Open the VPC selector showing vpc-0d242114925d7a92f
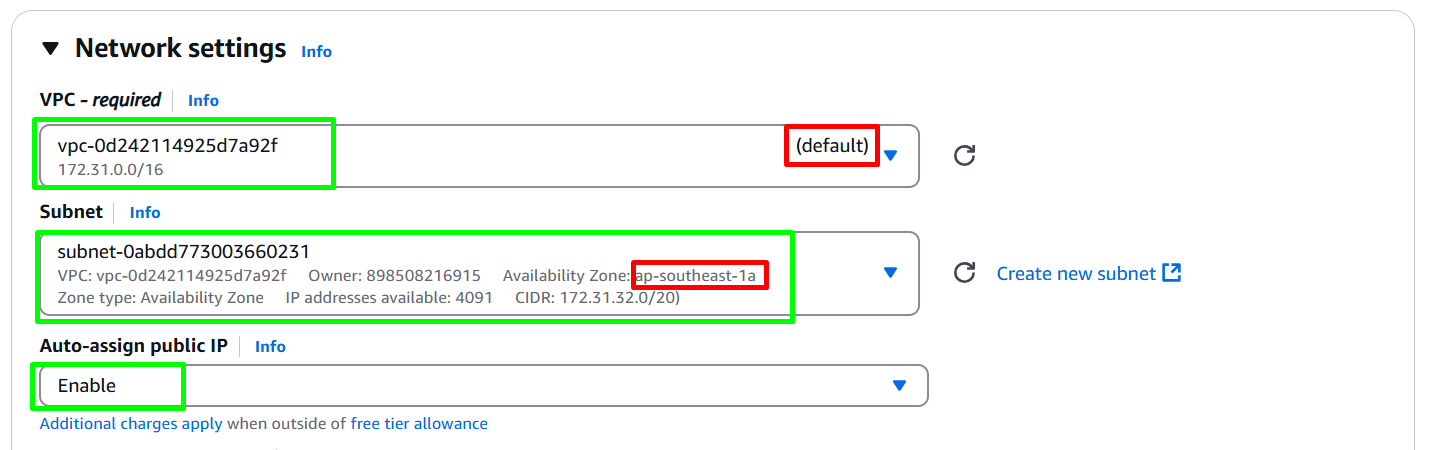 (479, 155)
